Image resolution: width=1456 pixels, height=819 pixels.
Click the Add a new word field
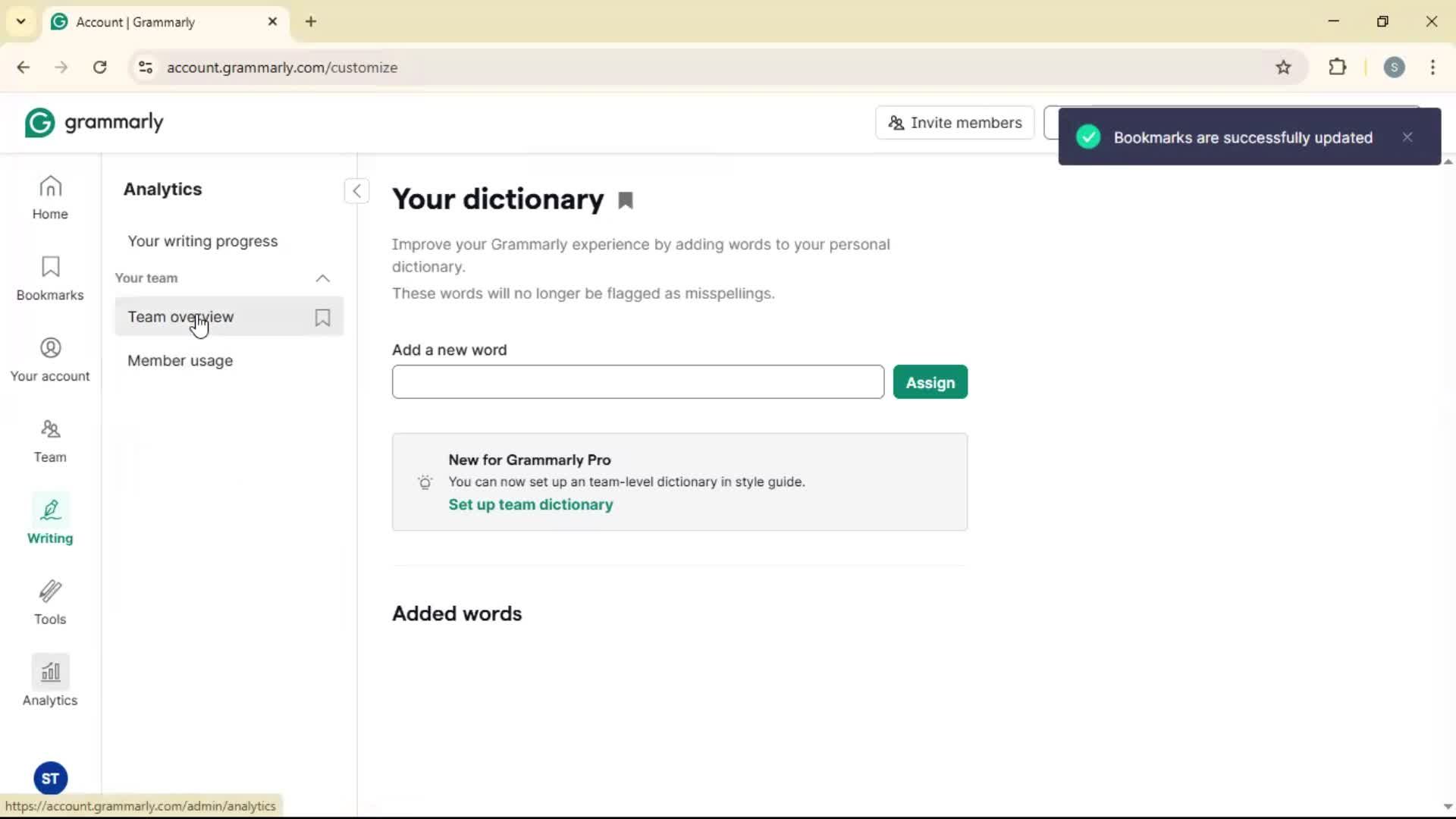(x=638, y=382)
